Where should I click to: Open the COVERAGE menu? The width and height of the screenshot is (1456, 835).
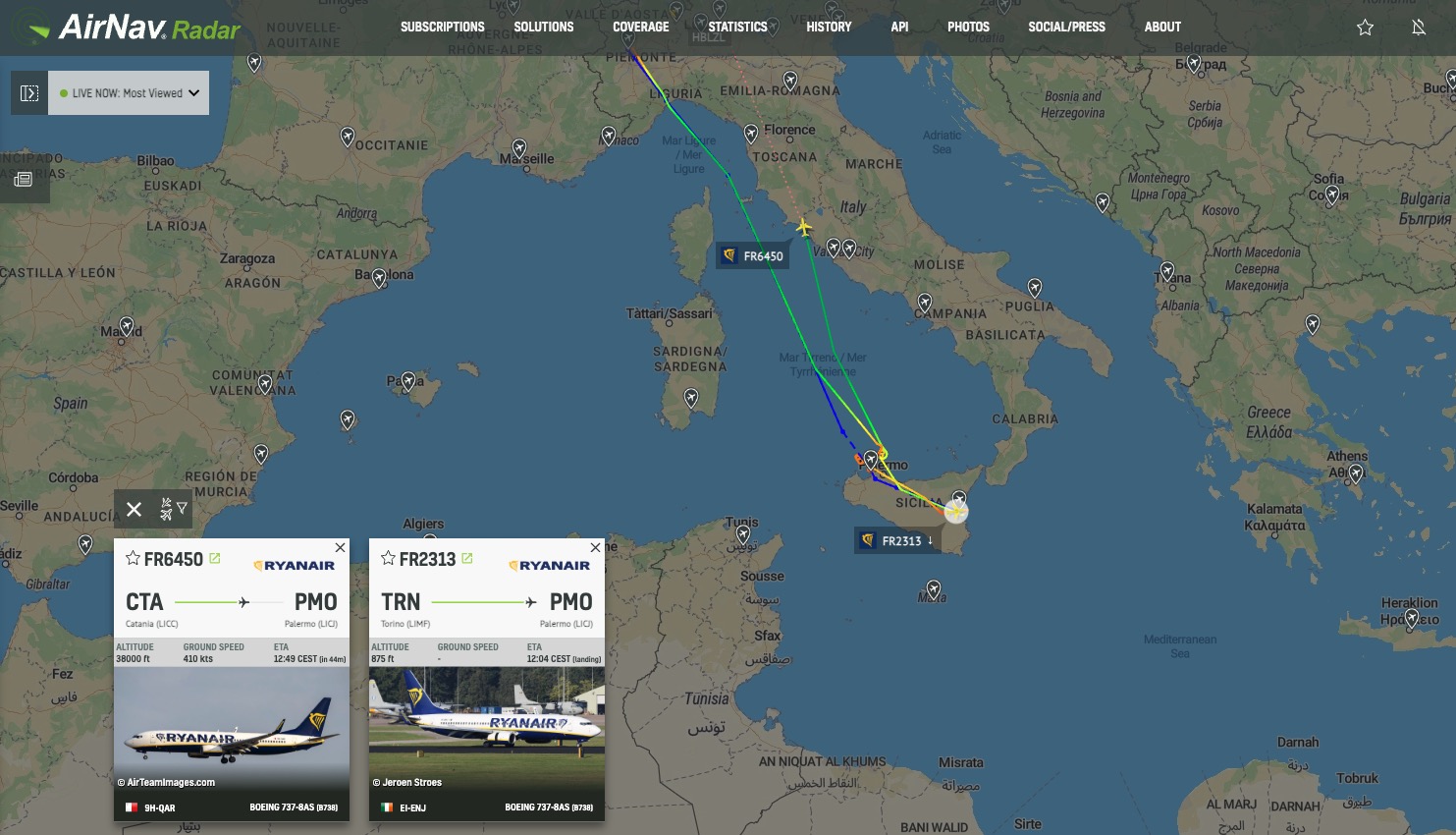pyautogui.click(x=641, y=27)
